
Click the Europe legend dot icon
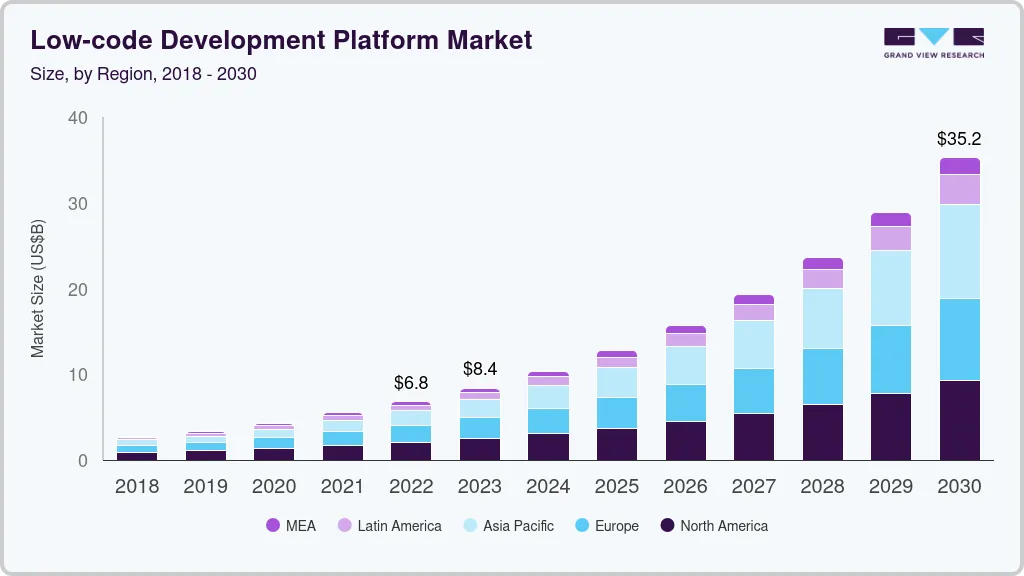580,526
